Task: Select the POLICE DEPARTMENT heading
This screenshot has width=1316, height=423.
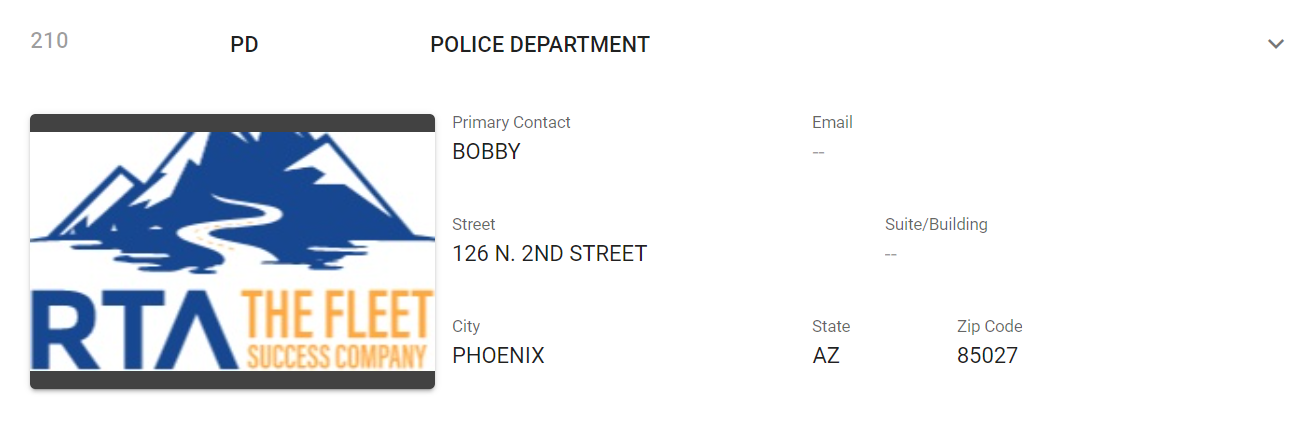Action: coord(539,45)
